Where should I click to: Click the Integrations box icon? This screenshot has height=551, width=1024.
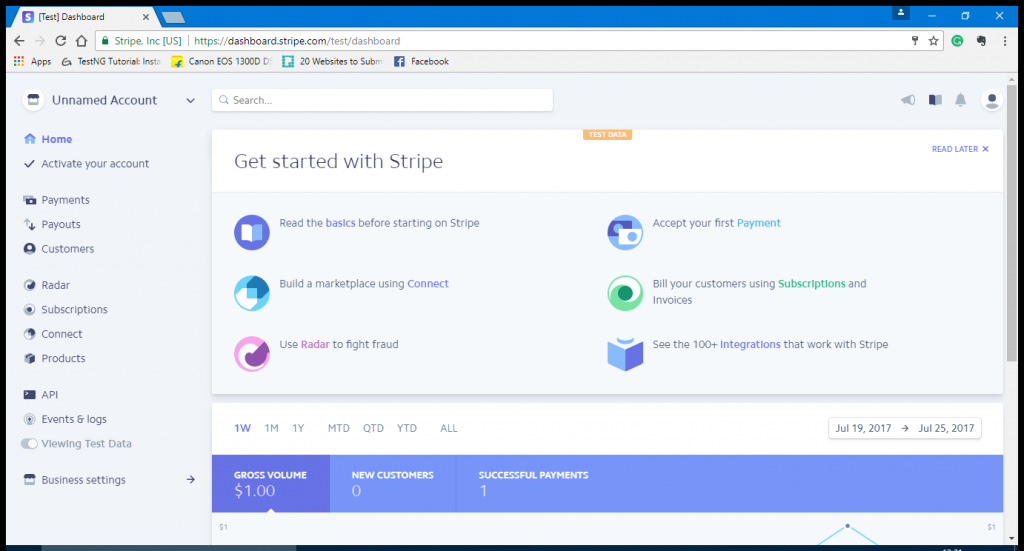(x=625, y=354)
